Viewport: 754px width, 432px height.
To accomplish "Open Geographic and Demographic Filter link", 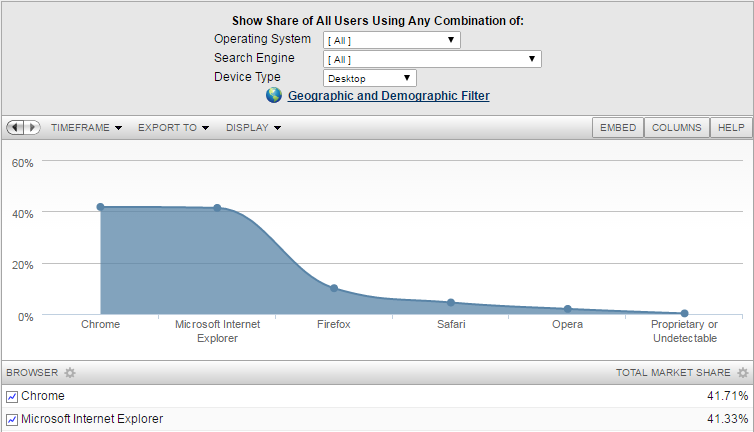I will point(388,96).
